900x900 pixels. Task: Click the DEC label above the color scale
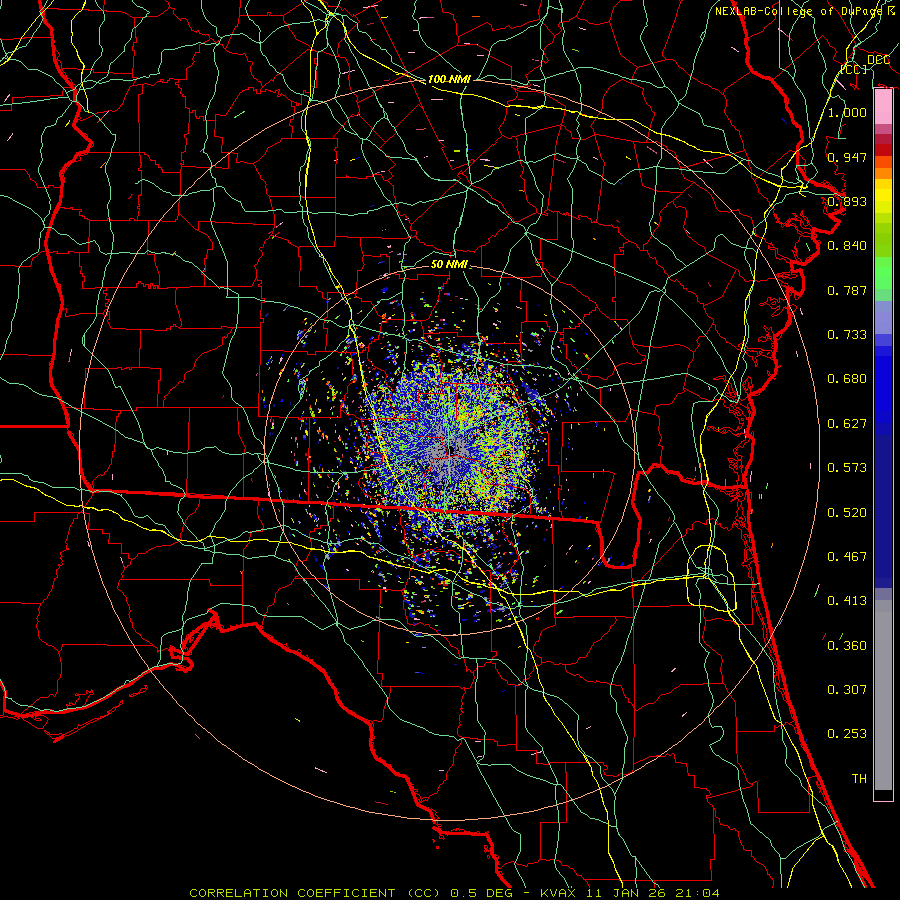[878, 59]
